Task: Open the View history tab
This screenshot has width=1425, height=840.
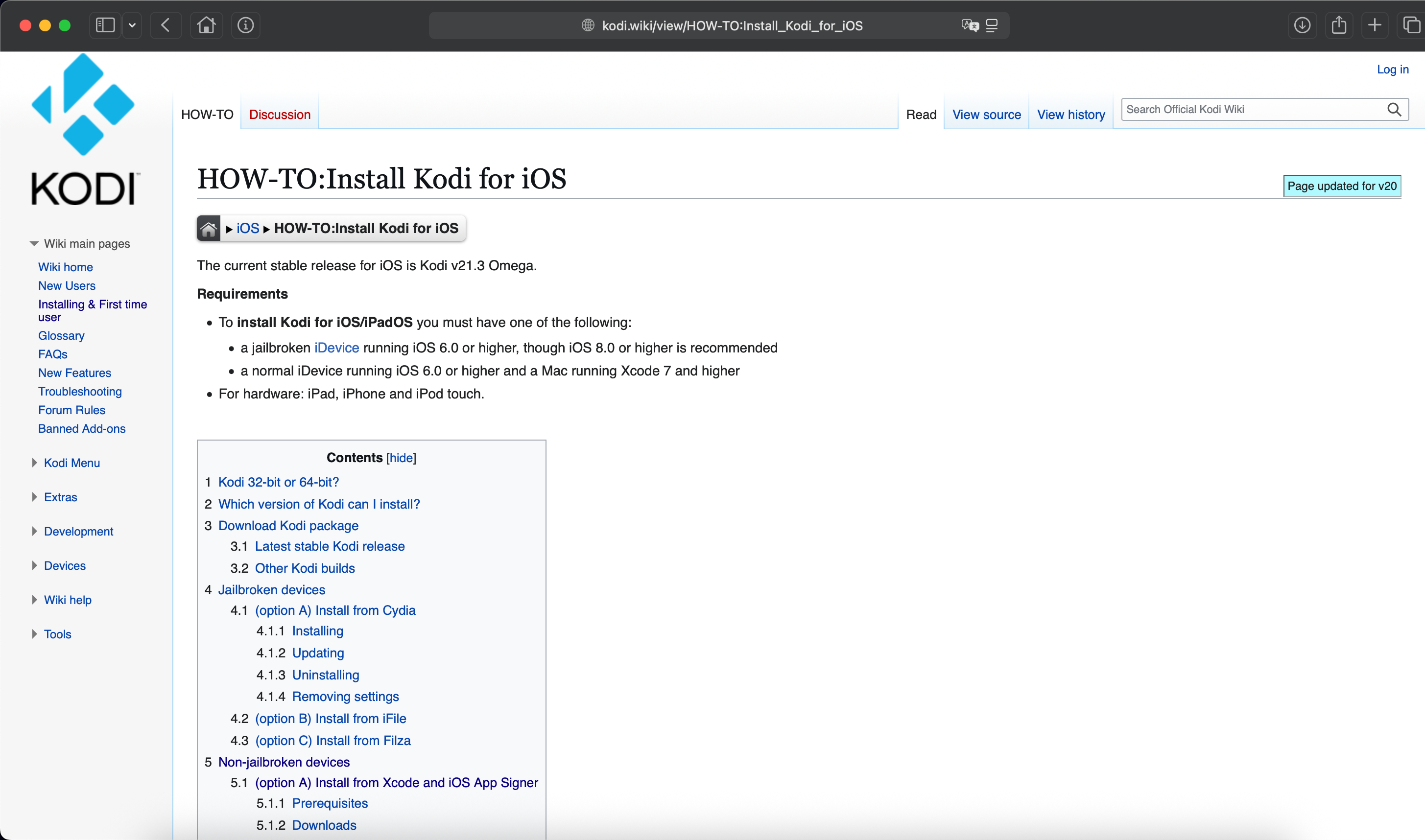Action: pos(1070,115)
